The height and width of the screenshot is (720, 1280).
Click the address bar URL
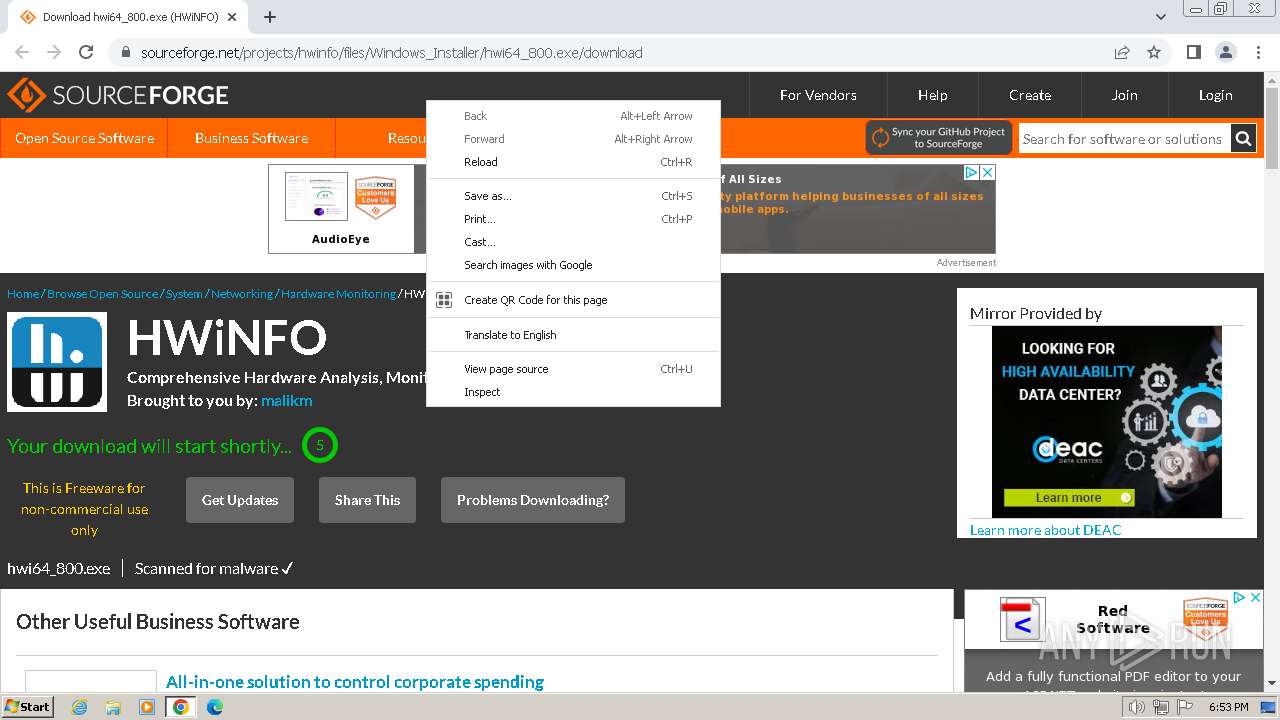point(391,52)
